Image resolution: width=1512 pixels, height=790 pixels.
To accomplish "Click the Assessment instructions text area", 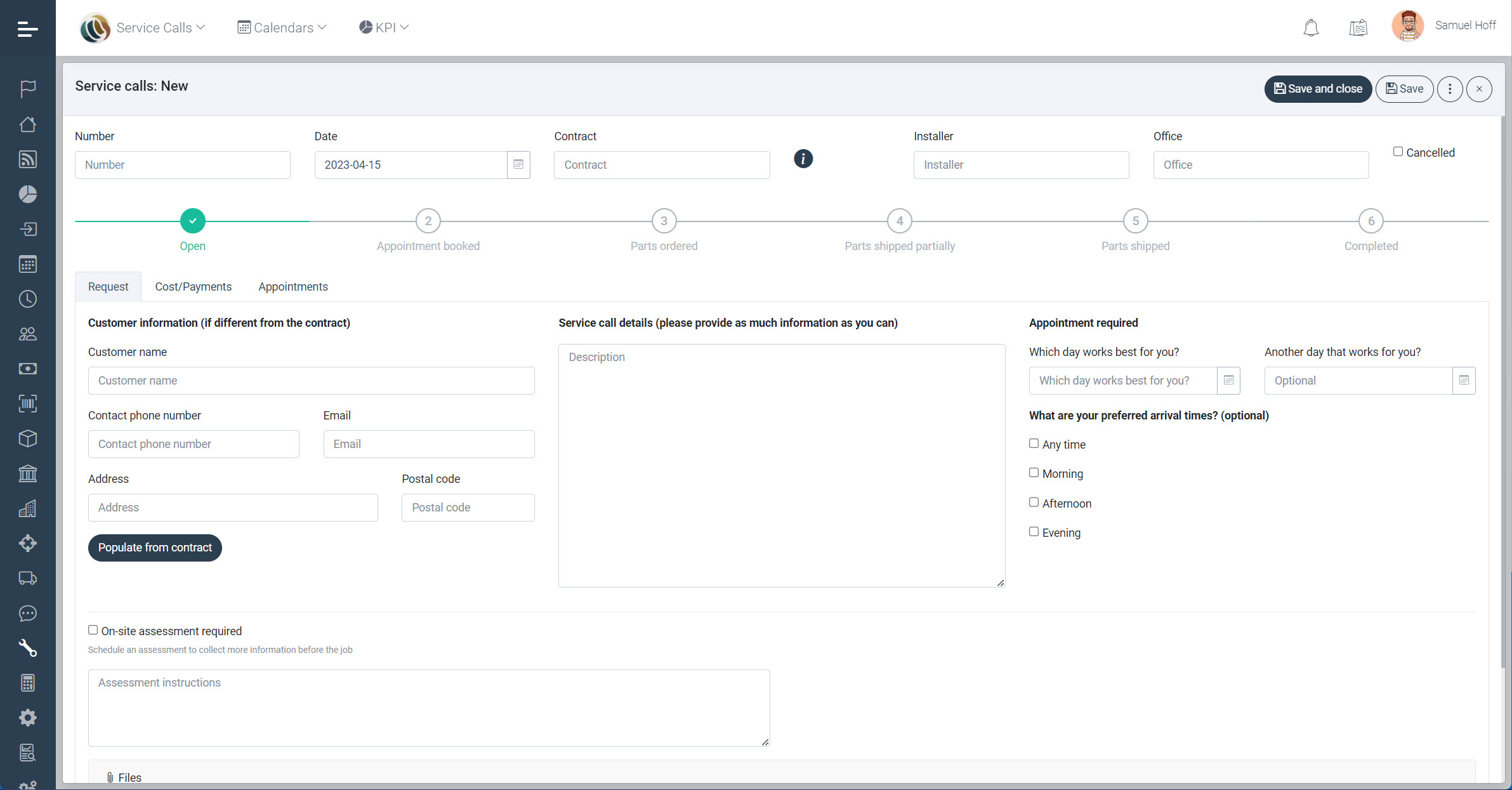I will coord(429,708).
